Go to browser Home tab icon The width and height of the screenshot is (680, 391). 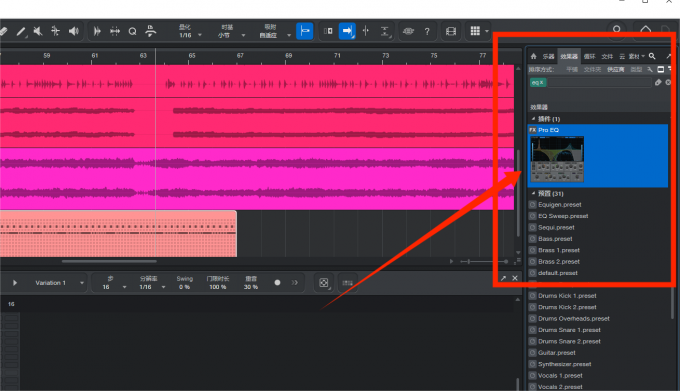(x=533, y=56)
